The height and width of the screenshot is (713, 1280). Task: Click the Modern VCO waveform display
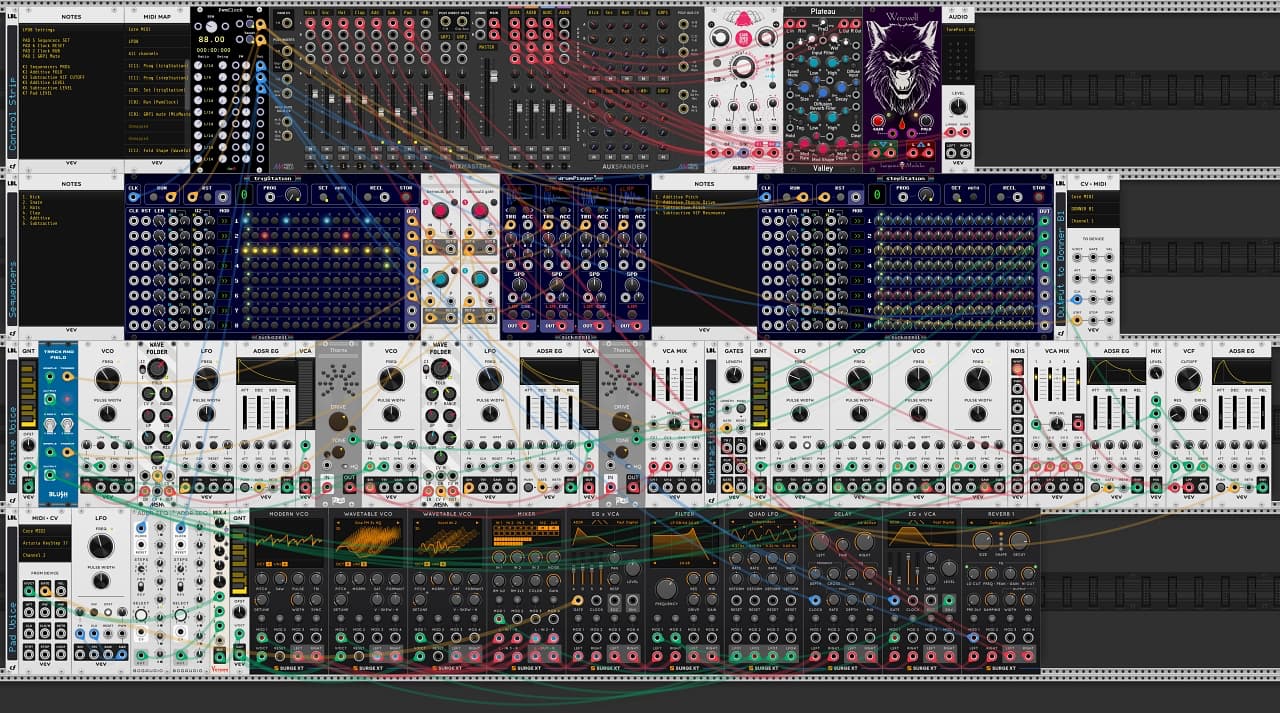[289, 543]
